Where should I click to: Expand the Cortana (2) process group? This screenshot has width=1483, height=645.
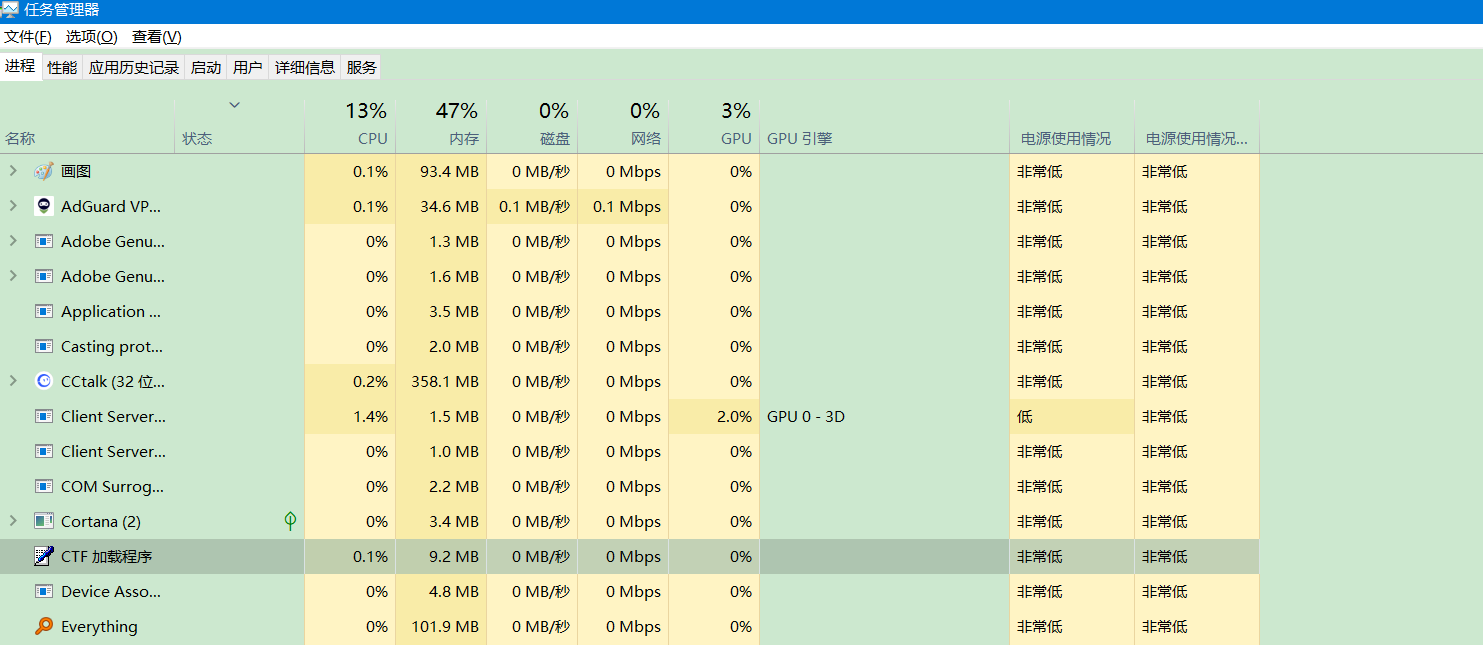(13, 521)
